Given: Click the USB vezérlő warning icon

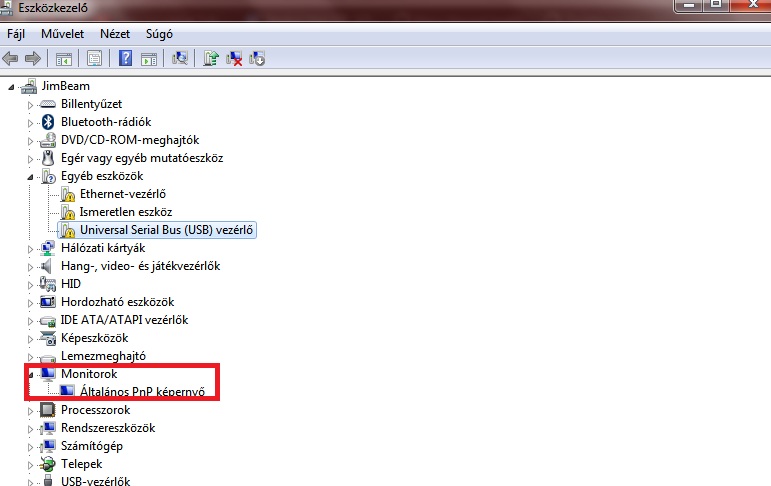Looking at the screenshot, I should [68, 230].
